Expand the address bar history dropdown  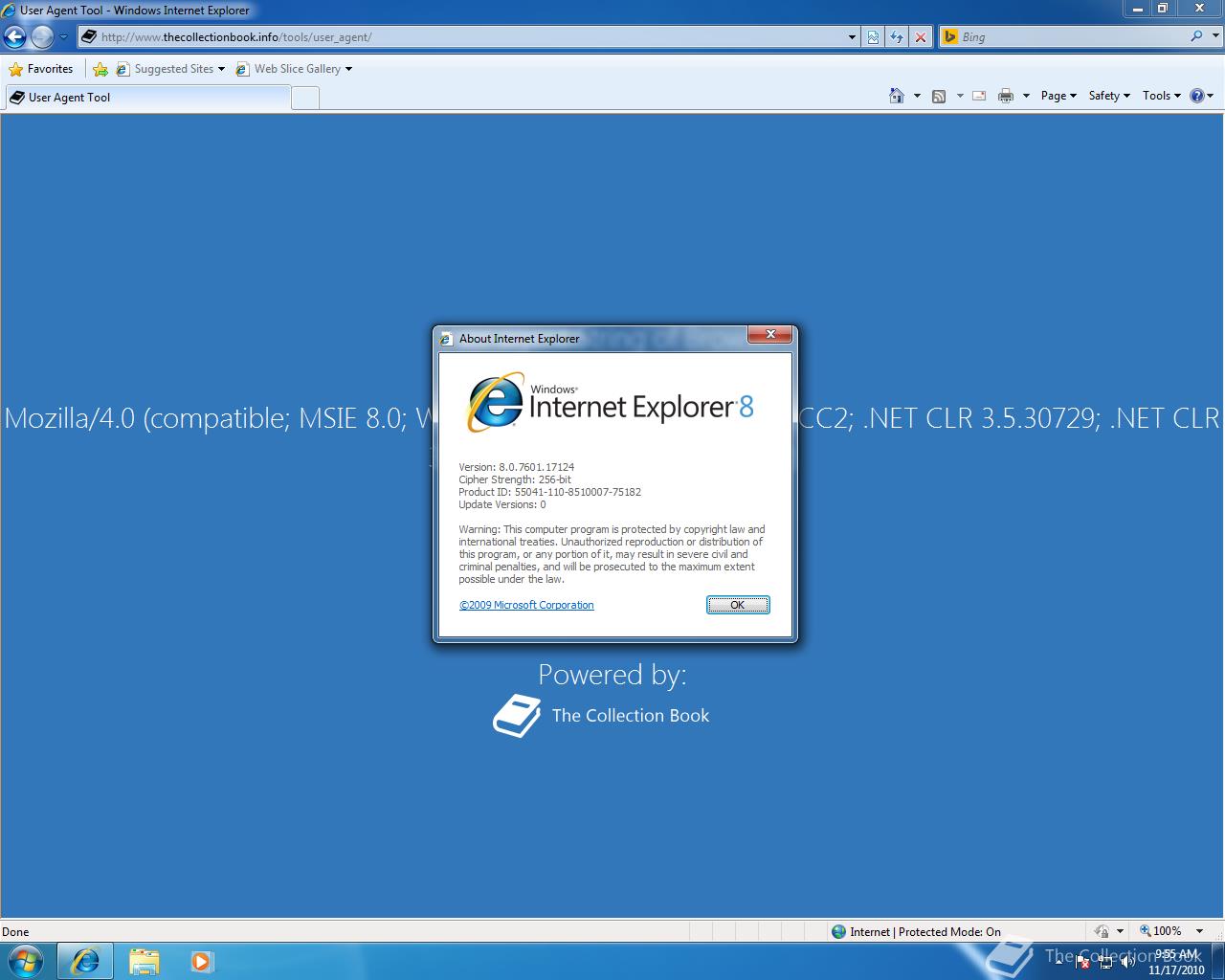[x=851, y=36]
